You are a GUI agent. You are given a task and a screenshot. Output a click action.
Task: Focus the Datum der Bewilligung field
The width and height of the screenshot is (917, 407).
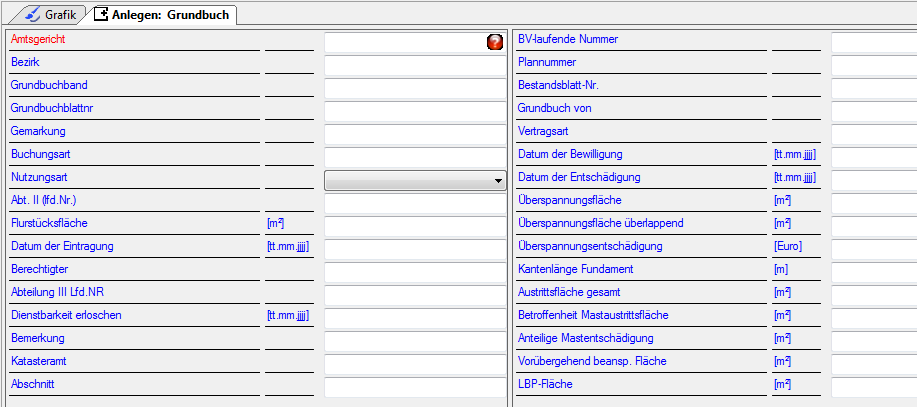click(x=874, y=157)
